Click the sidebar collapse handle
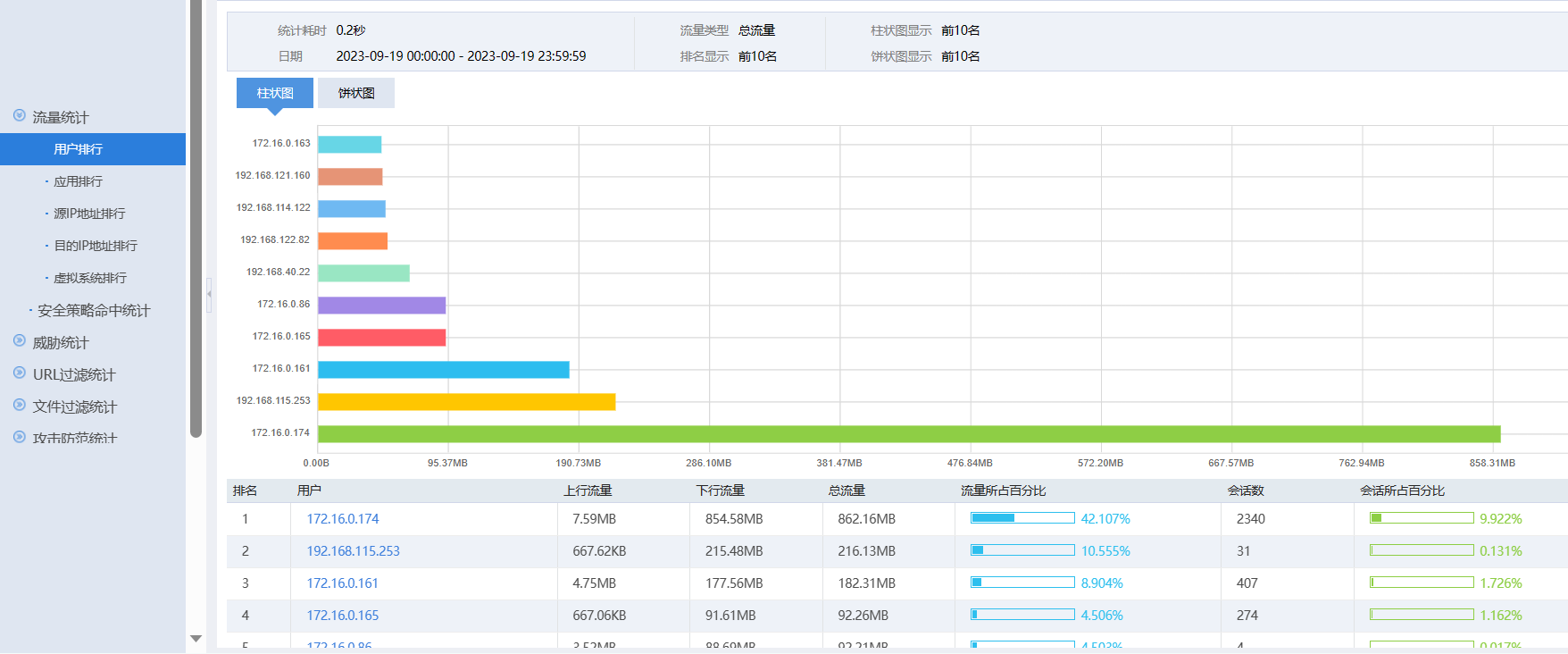The height and width of the screenshot is (654, 1568). [209, 293]
